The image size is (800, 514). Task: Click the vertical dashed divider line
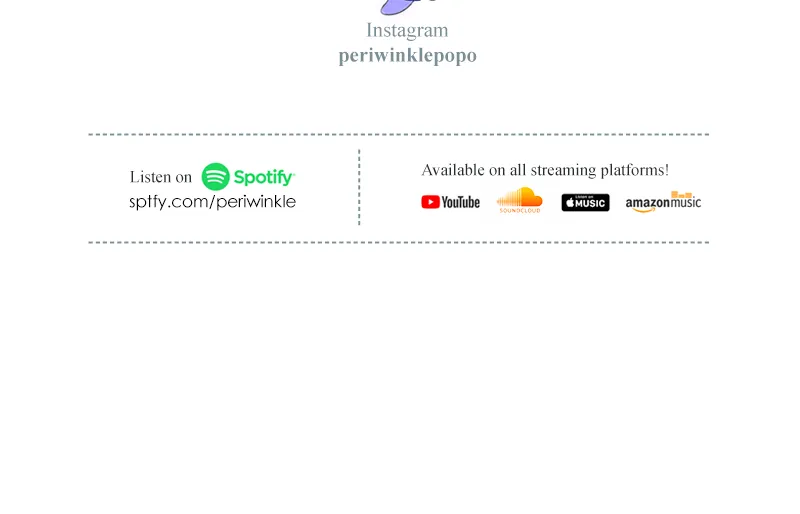pos(359,187)
